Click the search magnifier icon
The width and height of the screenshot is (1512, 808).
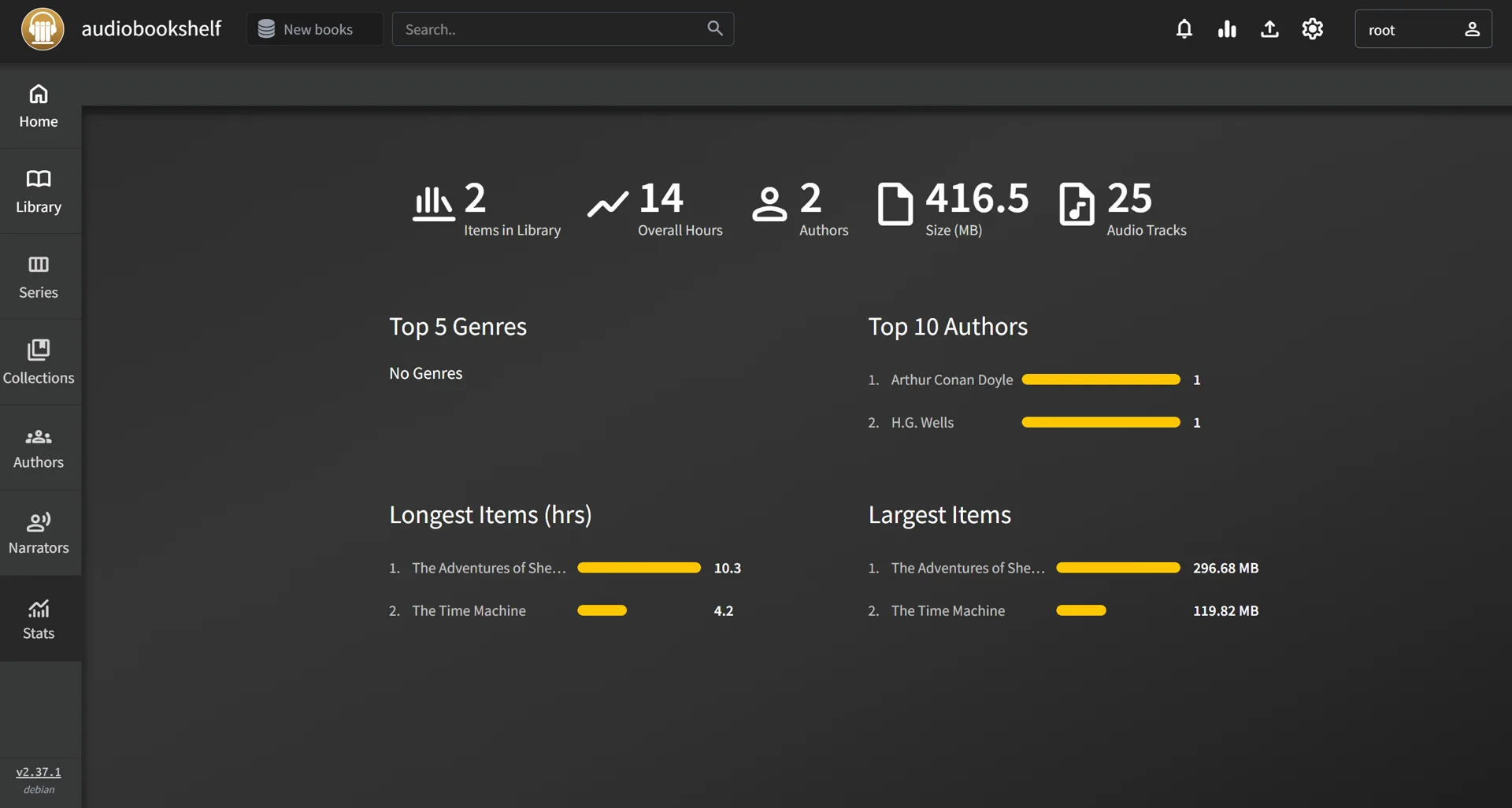tap(715, 28)
